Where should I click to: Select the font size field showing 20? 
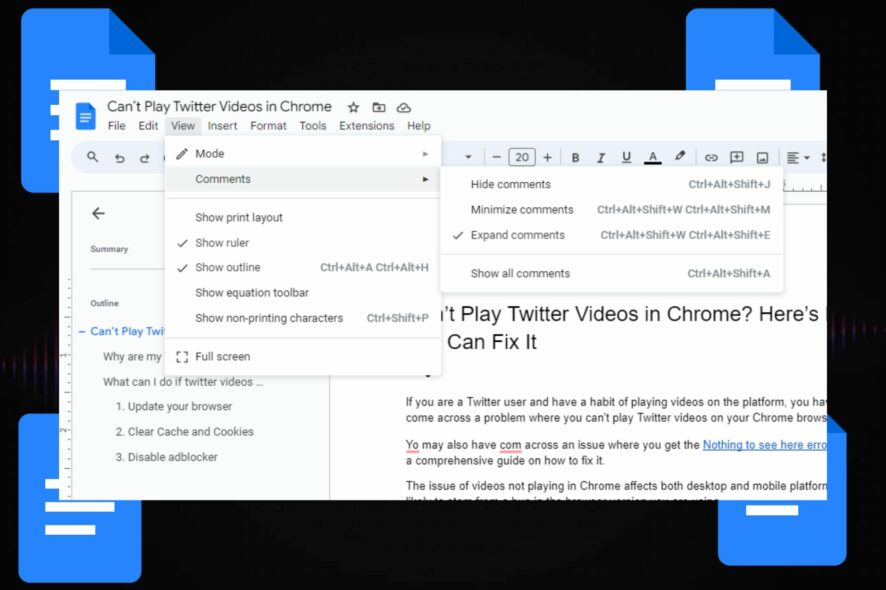(522, 157)
